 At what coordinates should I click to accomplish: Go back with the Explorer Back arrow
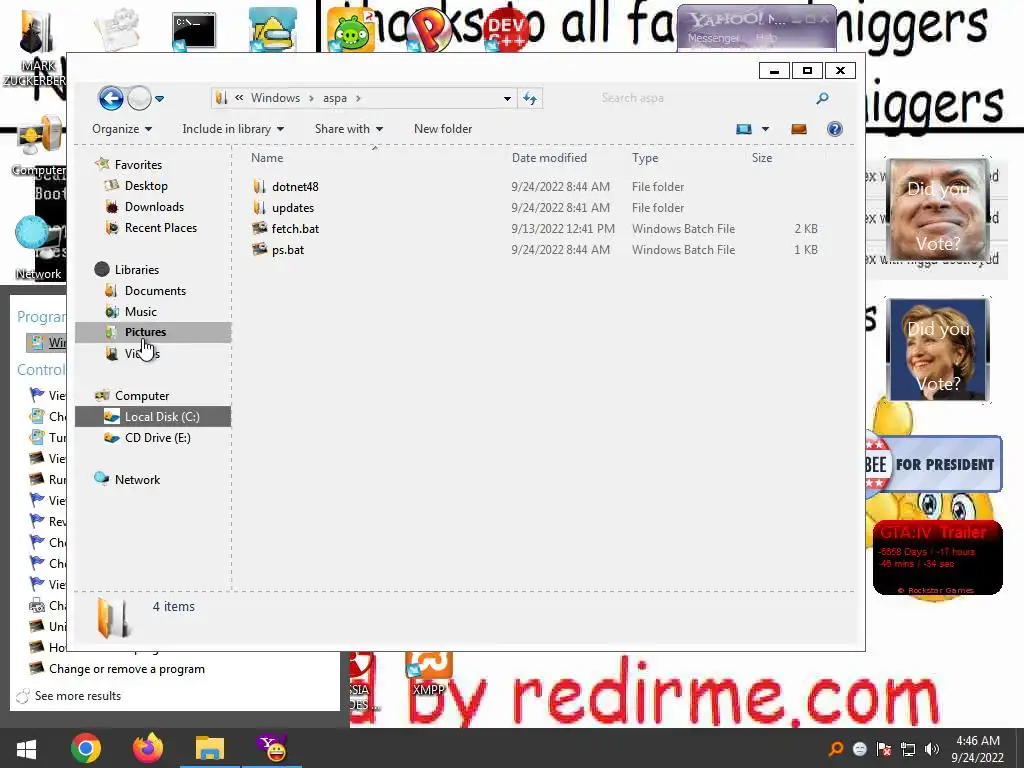pyautogui.click(x=111, y=99)
